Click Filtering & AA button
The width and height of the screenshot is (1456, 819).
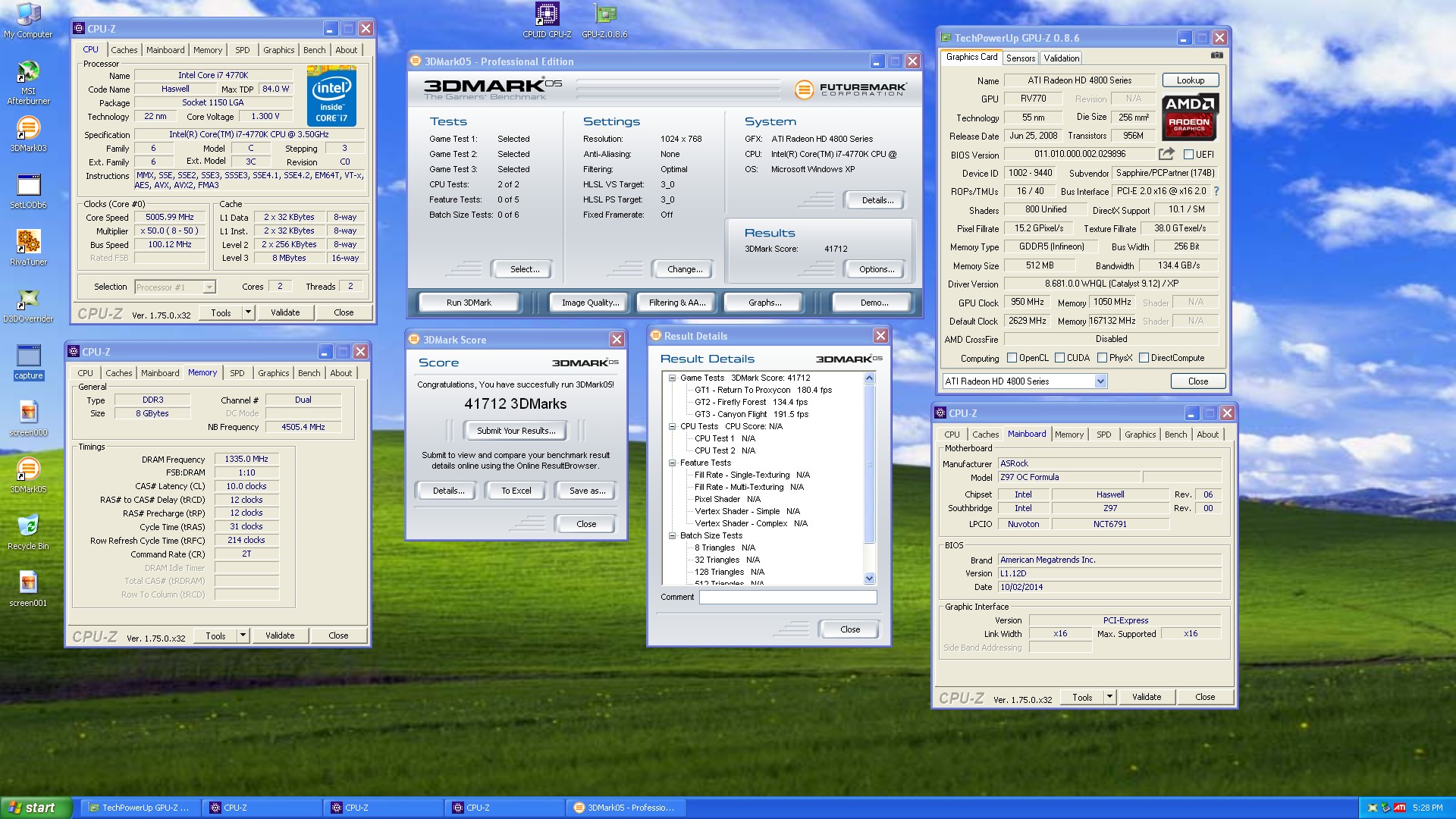tap(677, 303)
